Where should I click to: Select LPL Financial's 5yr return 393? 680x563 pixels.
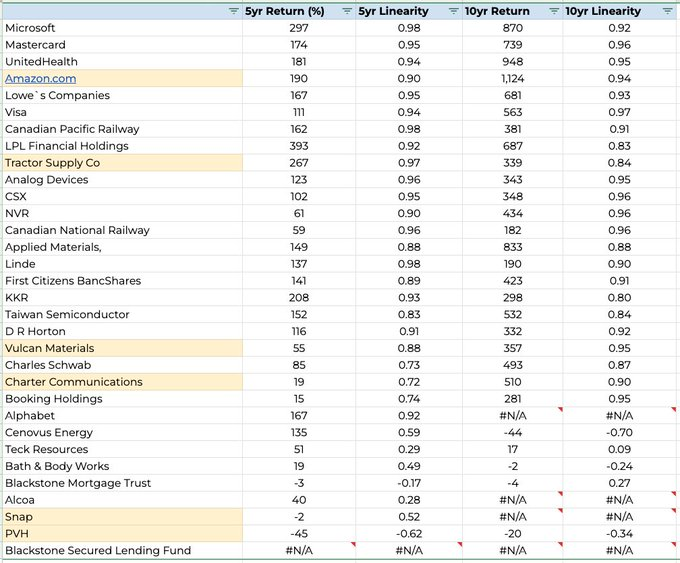pos(299,146)
